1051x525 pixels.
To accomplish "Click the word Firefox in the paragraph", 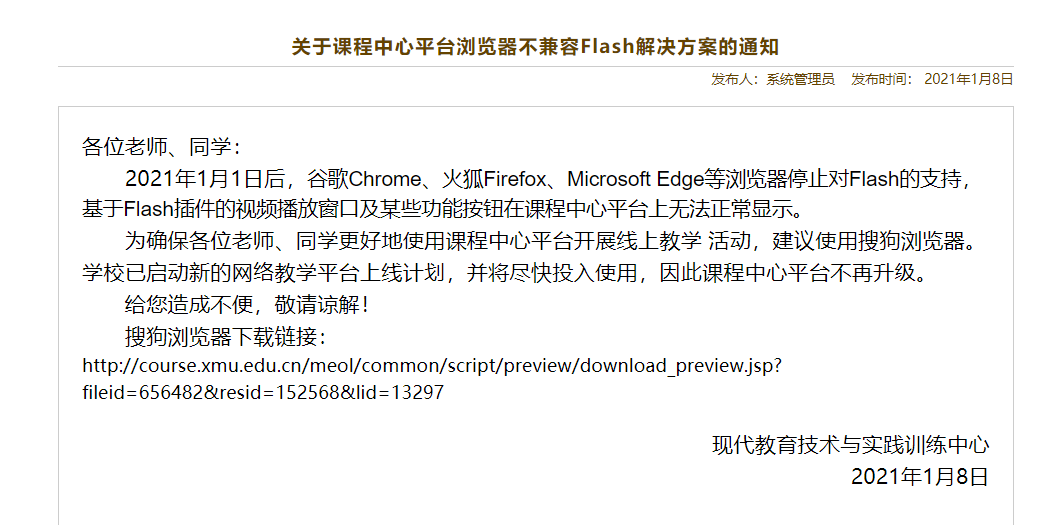I will [515, 179].
